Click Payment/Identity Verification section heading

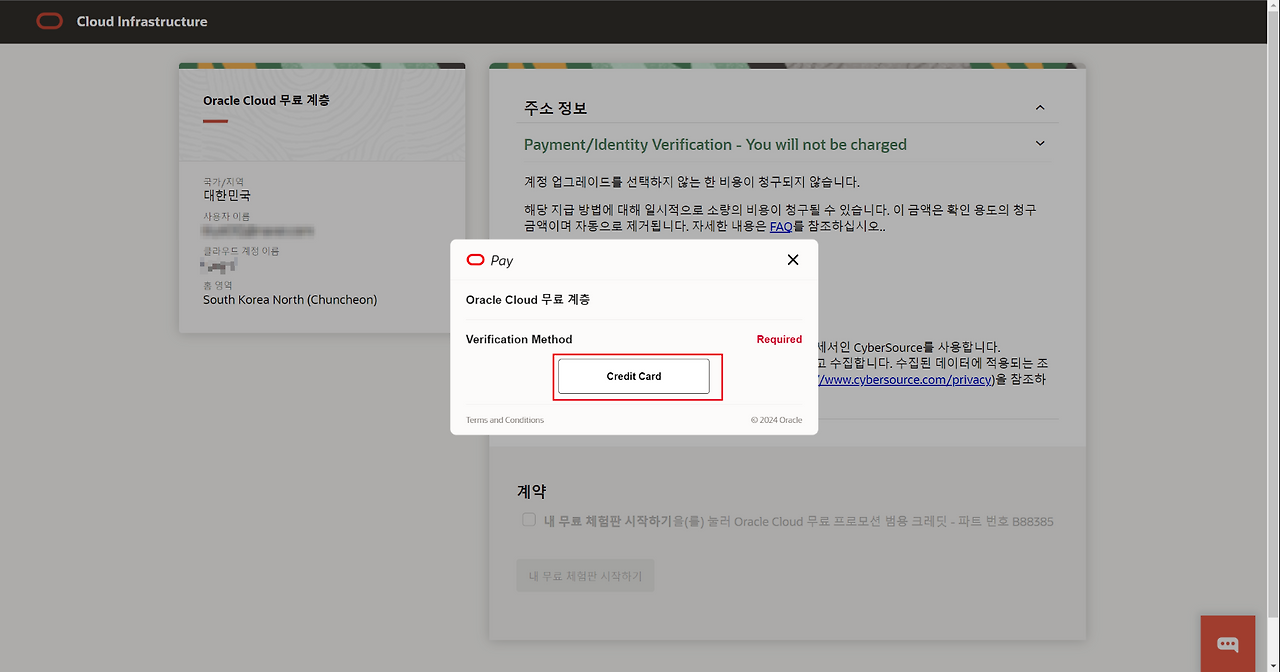[715, 145]
